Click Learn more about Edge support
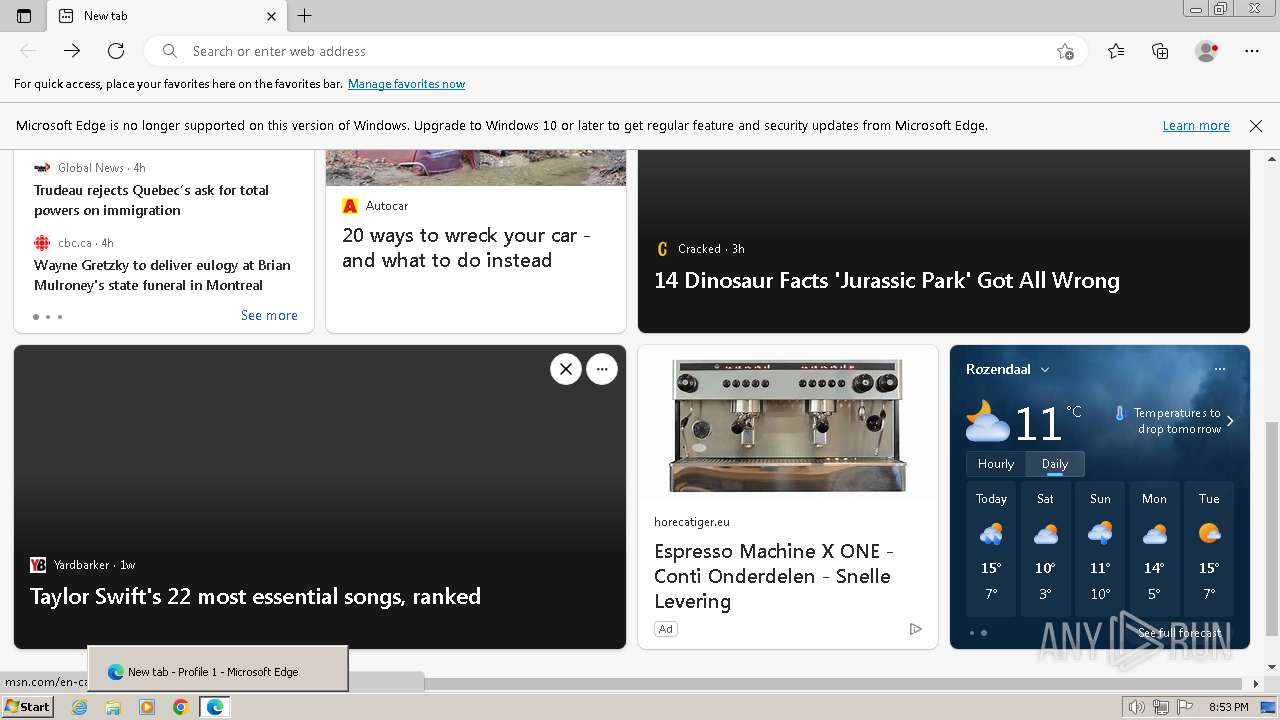The width and height of the screenshot is (1280, 720). (1196, 126)
